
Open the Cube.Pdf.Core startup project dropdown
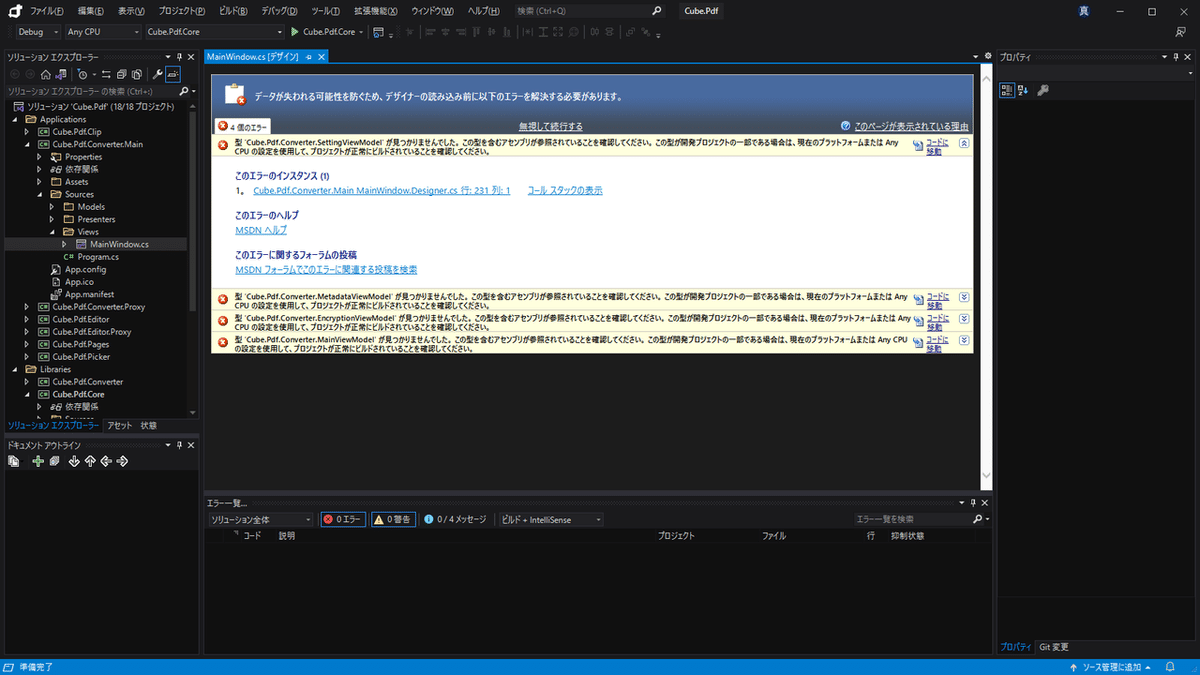coord(213,32)
